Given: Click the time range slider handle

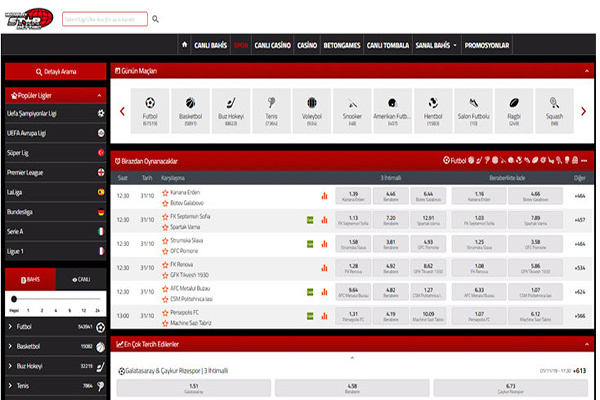Looking at the screenshot, I should (13, 299).
